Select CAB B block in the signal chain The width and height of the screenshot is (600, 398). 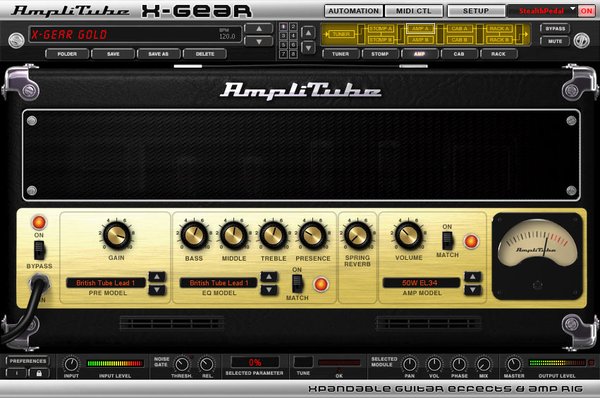(460, 40)
